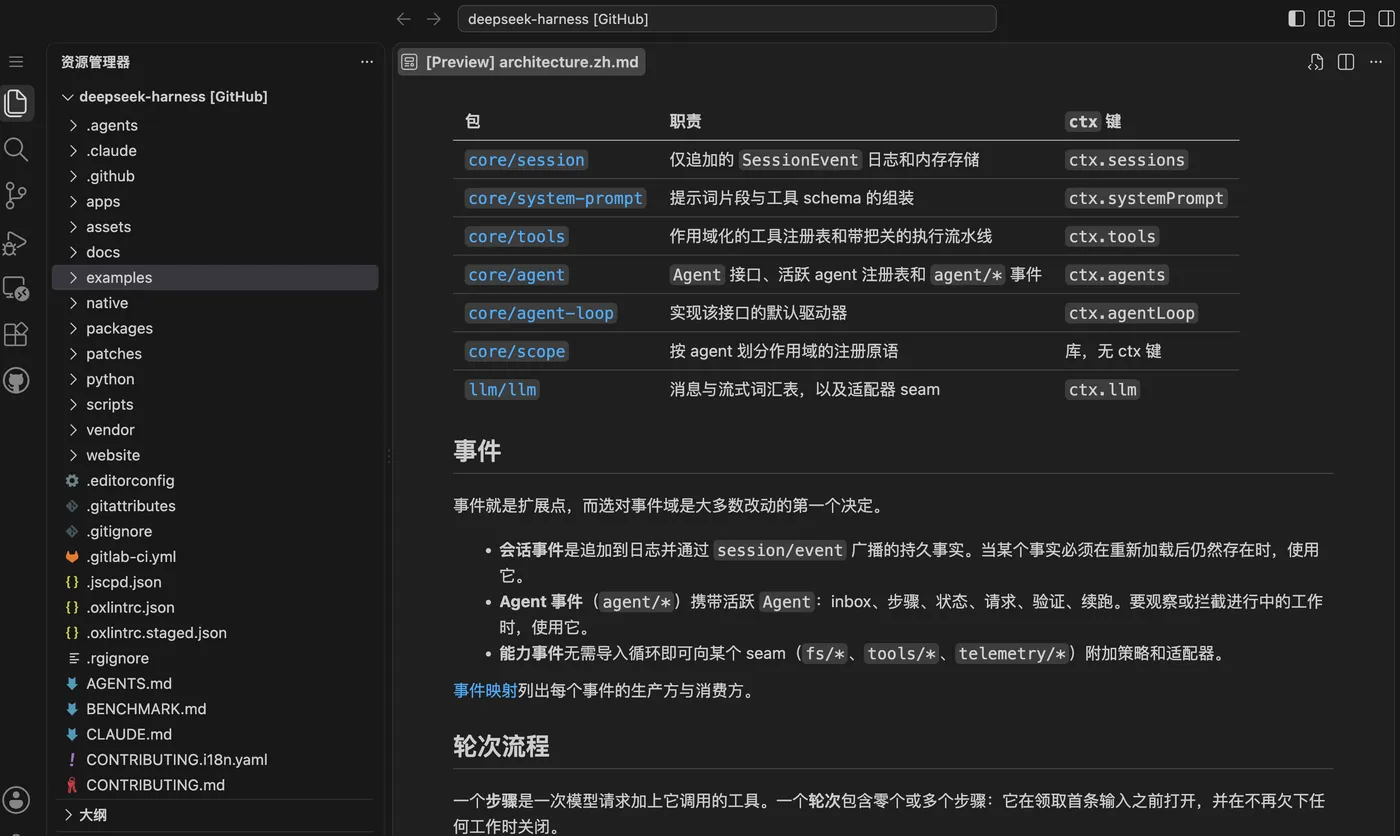Show the source of the preview
Image resolution: width=1400 pixels, height=836 pixels.
click(1316, 62)
